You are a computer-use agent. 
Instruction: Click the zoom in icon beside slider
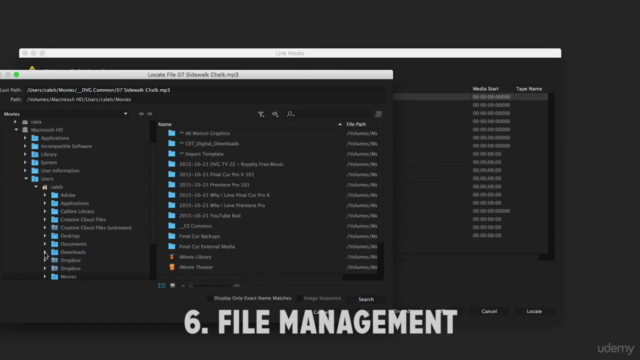(x=236, y=286)
